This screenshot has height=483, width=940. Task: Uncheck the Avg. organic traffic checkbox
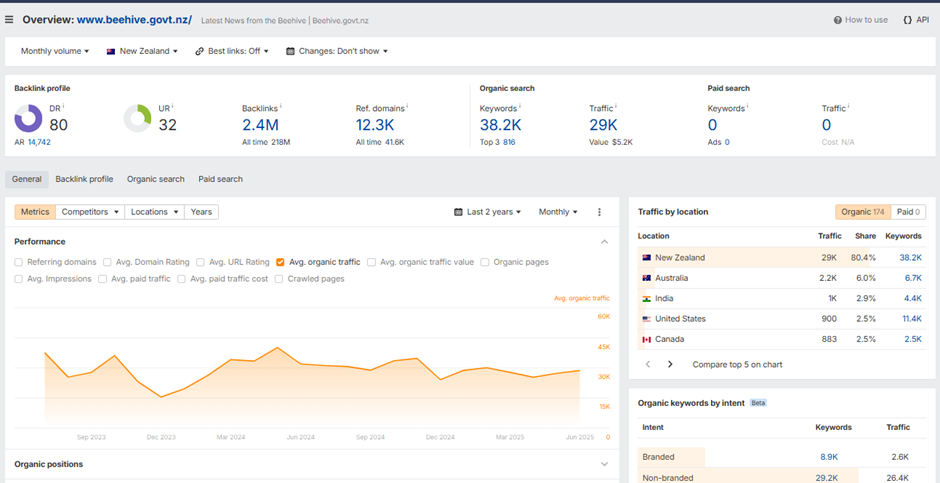tap(280, 262)
